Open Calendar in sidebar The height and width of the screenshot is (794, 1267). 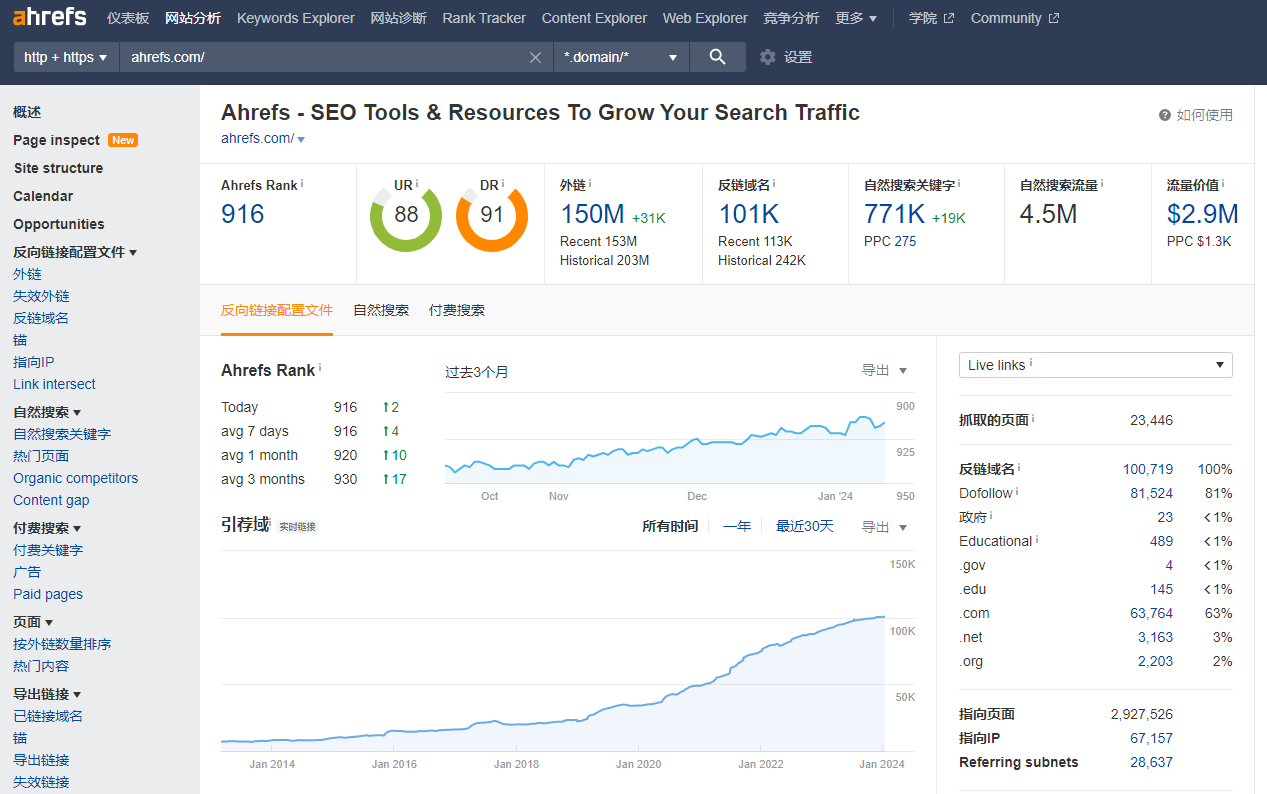43,196
